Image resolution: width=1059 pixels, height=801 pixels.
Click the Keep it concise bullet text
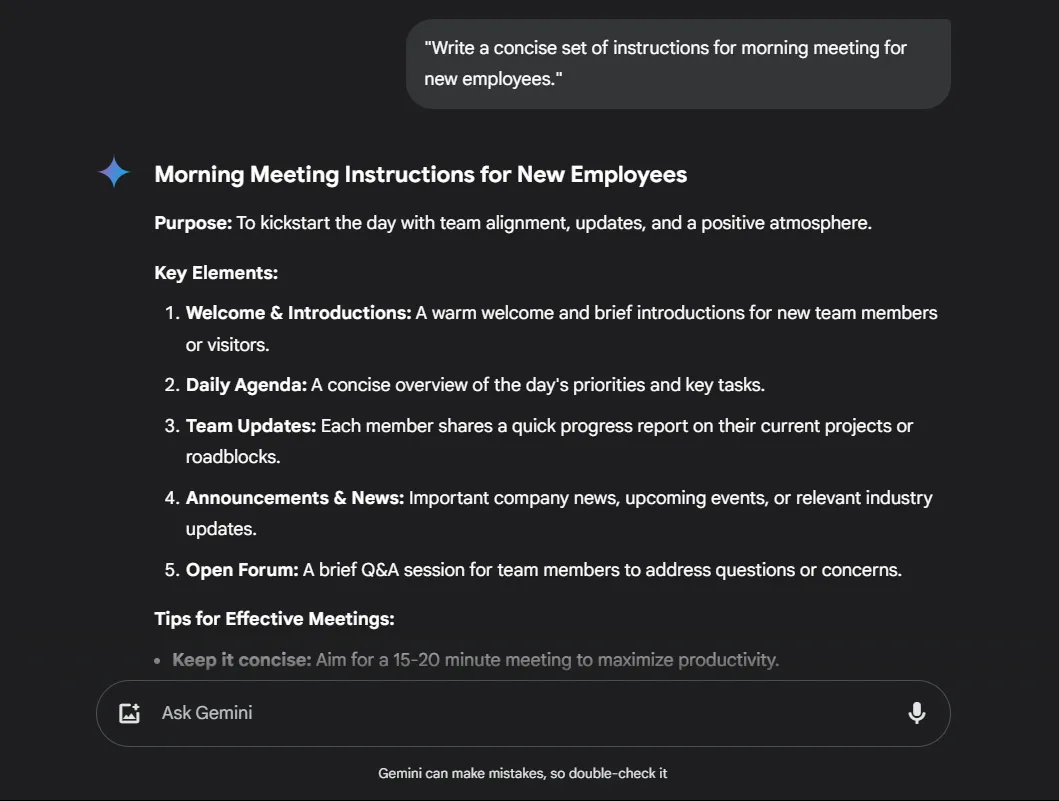point(242,660)
